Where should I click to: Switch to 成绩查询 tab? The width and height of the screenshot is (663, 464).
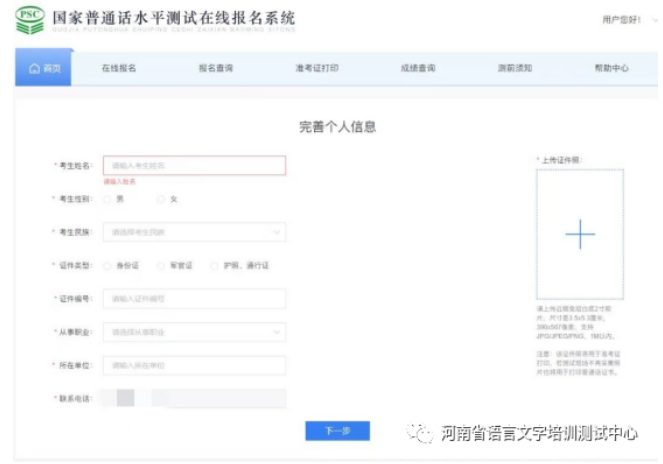point(417,68)
